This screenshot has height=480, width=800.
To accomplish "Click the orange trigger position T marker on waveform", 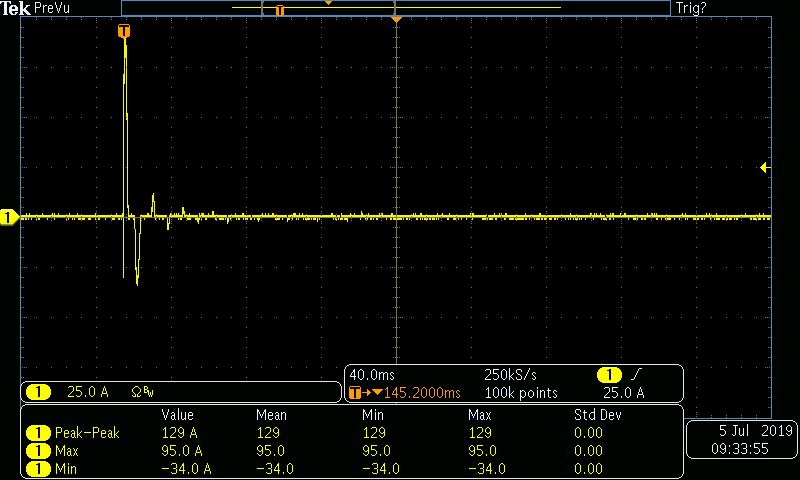I will click(124, 32).
